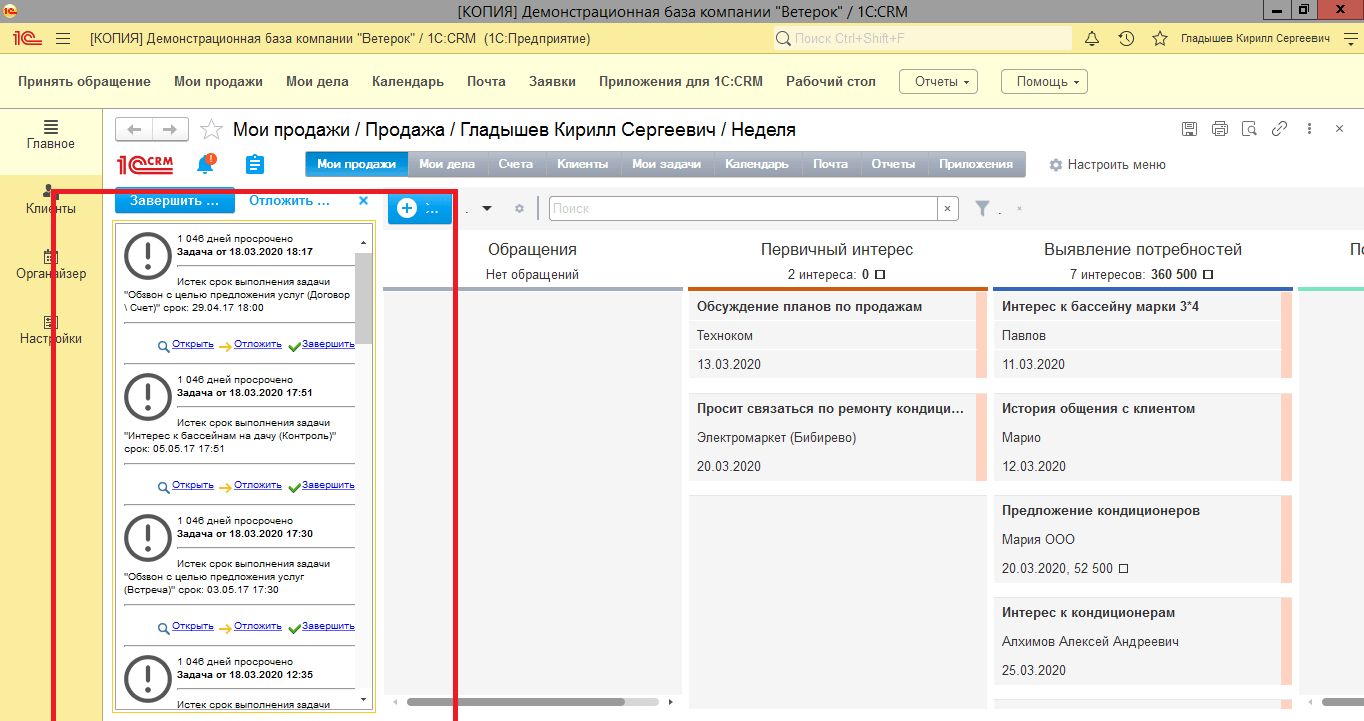Switch to Мои задачи tab
The image size is (1364, 721).
pyautogui.click(x=667, y=164)
